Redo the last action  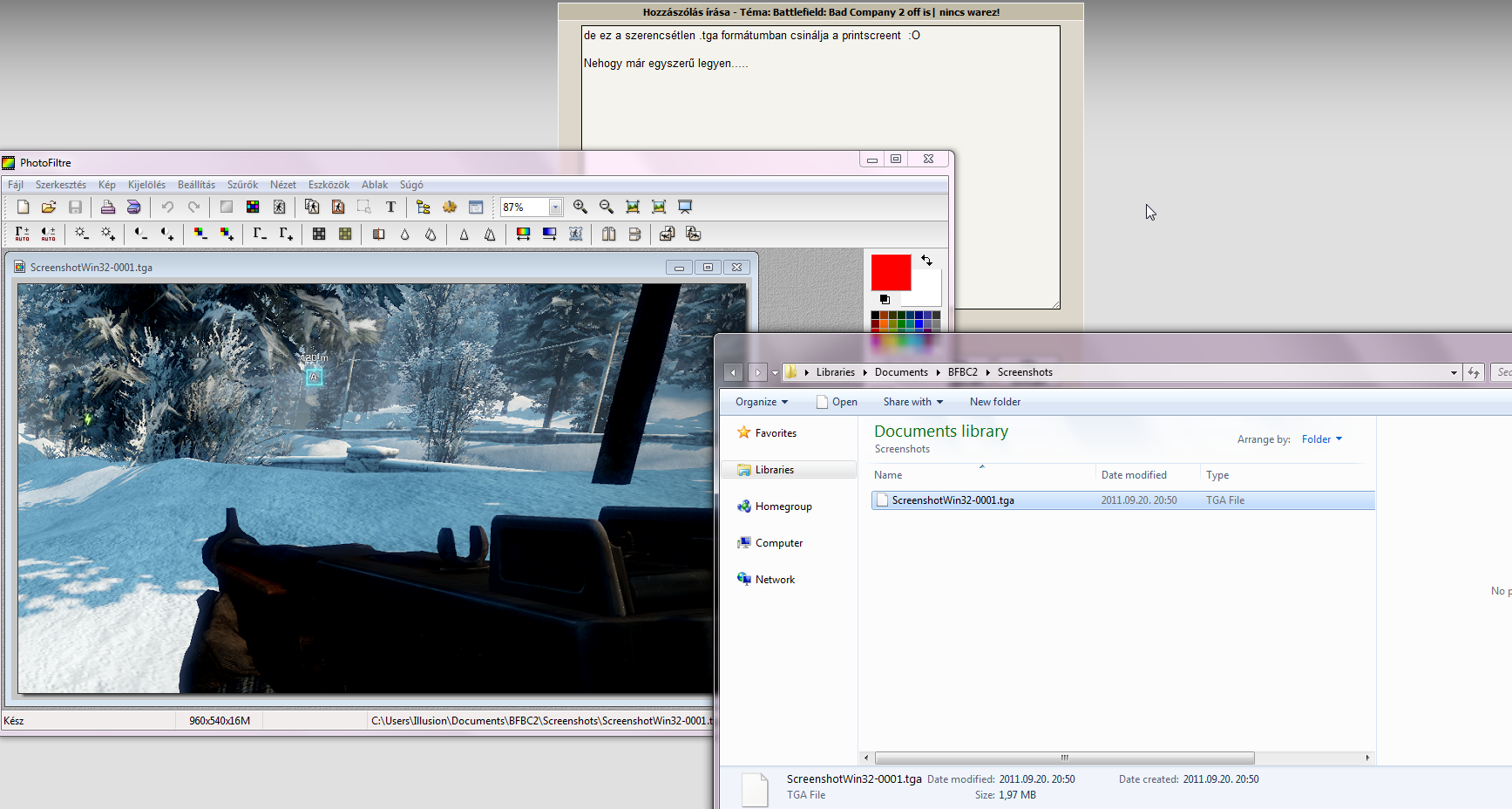(193, 207)
